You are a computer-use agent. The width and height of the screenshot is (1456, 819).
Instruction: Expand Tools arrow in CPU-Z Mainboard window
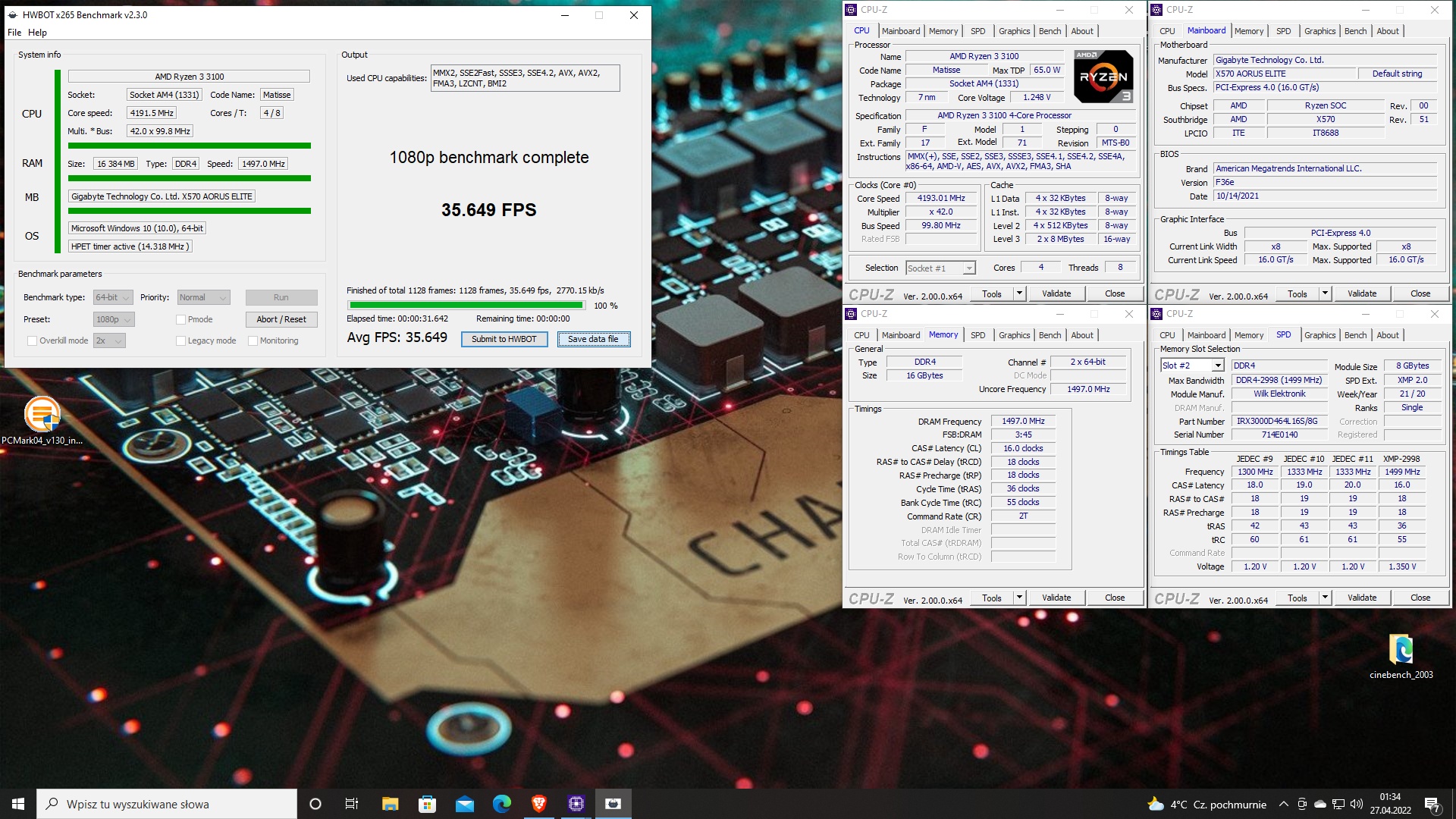[1325, 294]
